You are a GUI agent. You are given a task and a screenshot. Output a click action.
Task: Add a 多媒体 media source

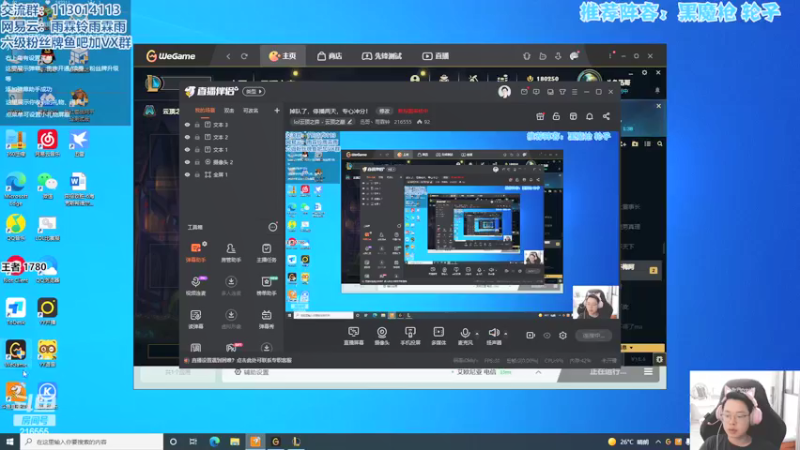click(x=438, y=336)
